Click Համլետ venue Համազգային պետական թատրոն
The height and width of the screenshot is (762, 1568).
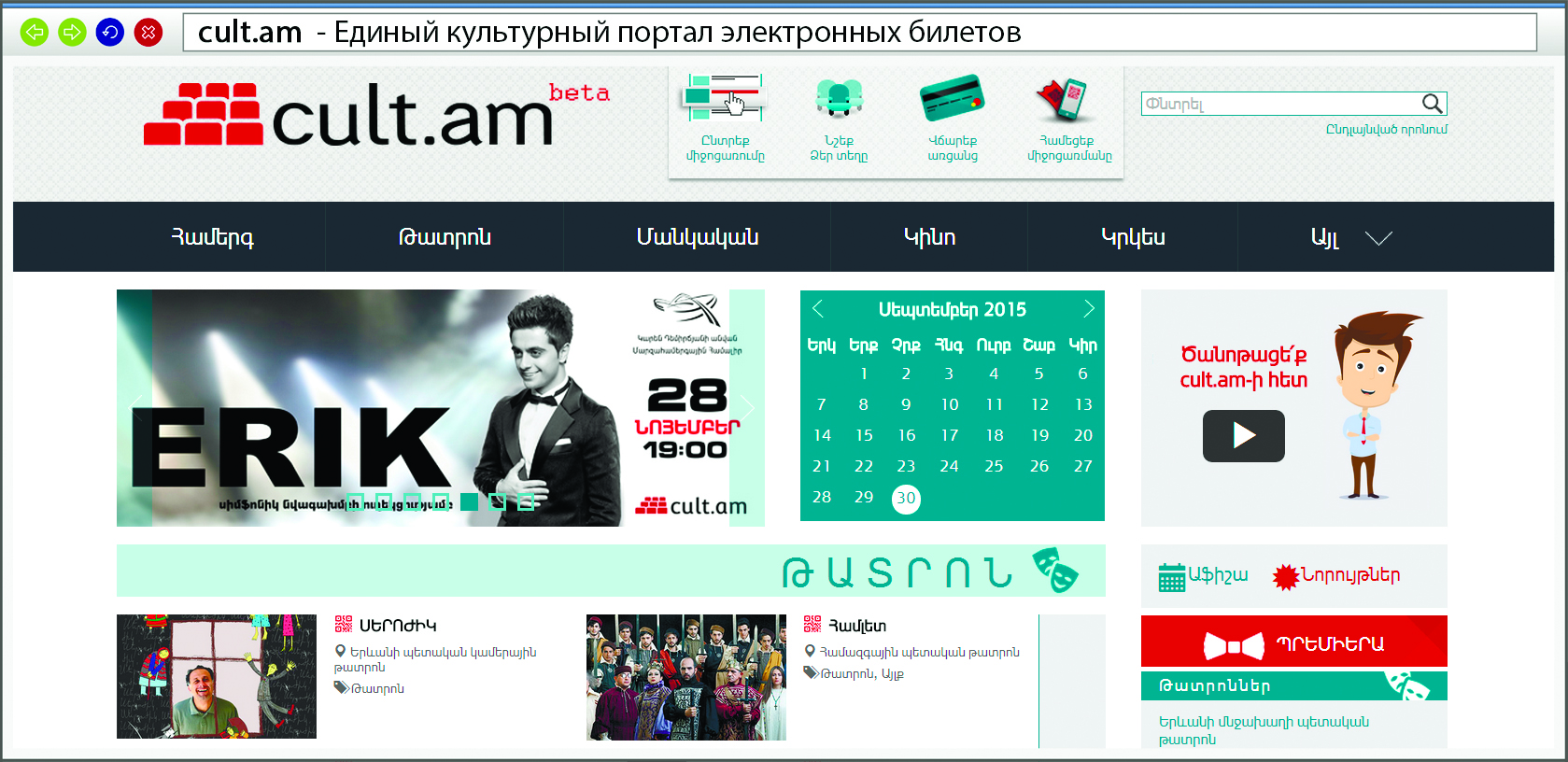click(919, 652)
